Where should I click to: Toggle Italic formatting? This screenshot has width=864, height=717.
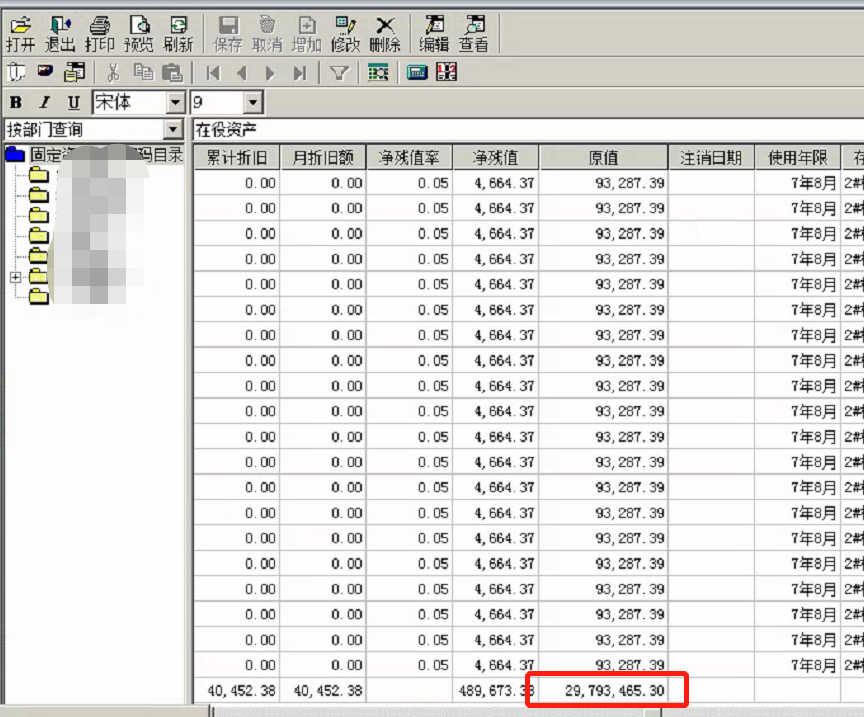coord(45,103)
